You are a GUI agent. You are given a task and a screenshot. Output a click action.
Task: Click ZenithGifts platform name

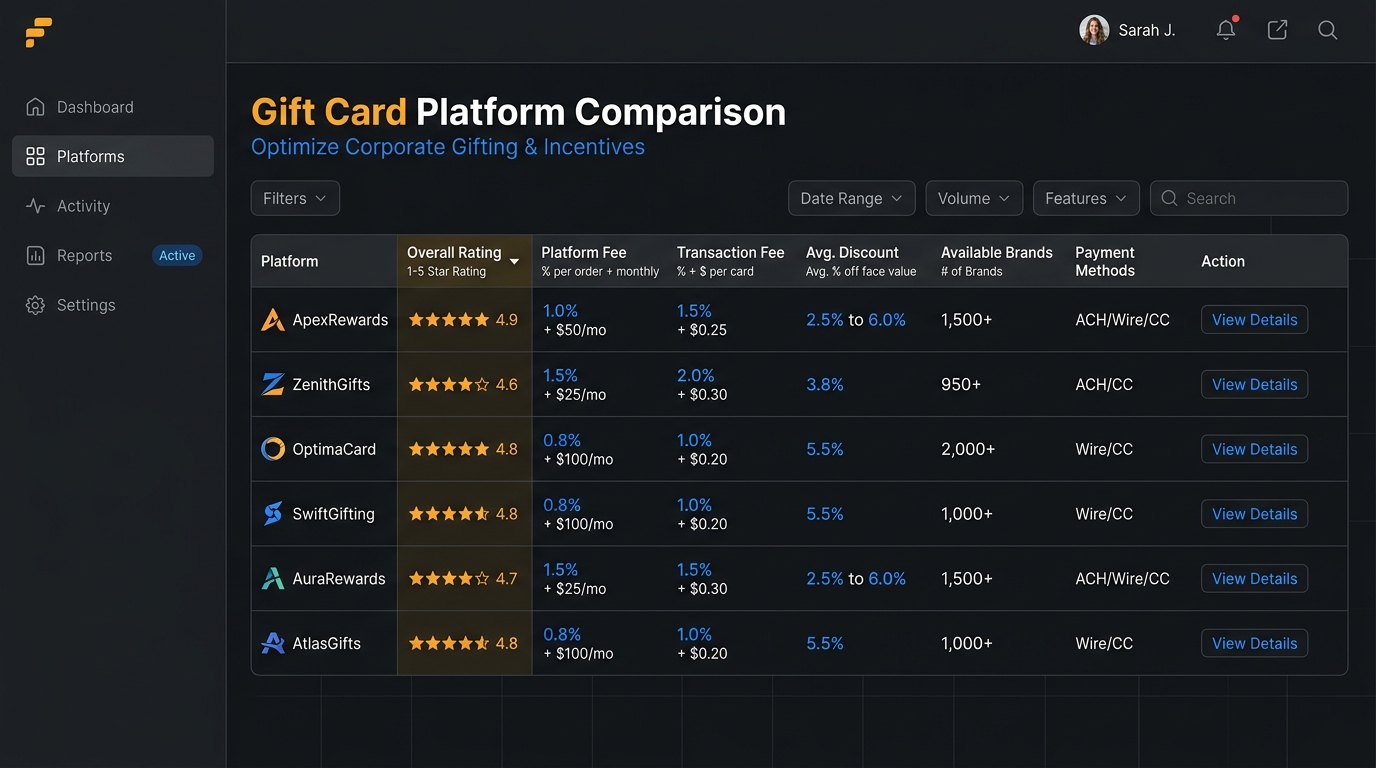click(x=331, y=384)
